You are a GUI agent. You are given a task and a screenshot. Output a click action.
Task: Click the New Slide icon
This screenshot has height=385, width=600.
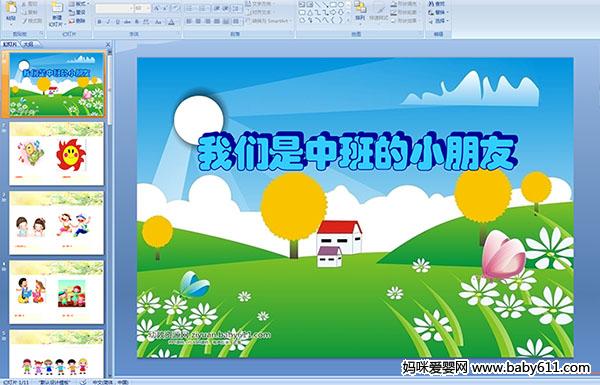click(57, 13)
